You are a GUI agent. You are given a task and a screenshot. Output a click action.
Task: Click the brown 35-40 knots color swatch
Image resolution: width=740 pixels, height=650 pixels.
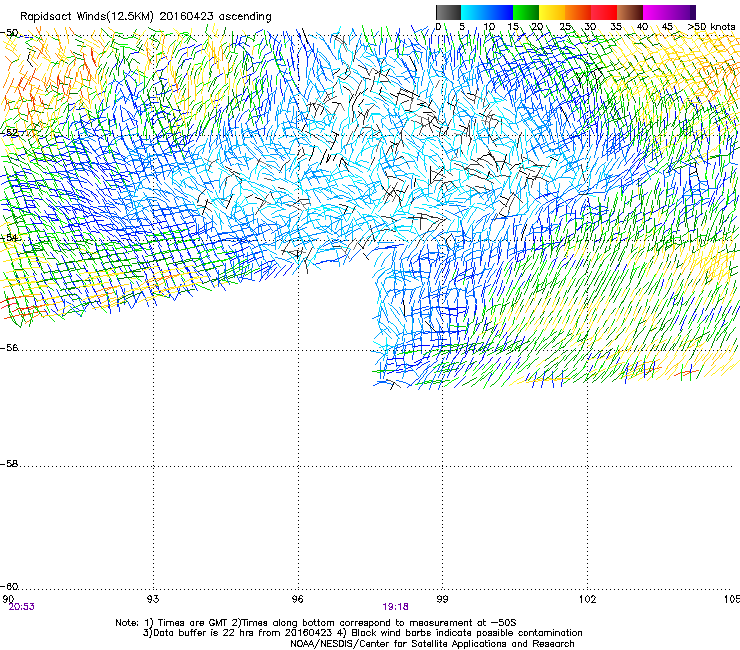[x=630, y=12]
